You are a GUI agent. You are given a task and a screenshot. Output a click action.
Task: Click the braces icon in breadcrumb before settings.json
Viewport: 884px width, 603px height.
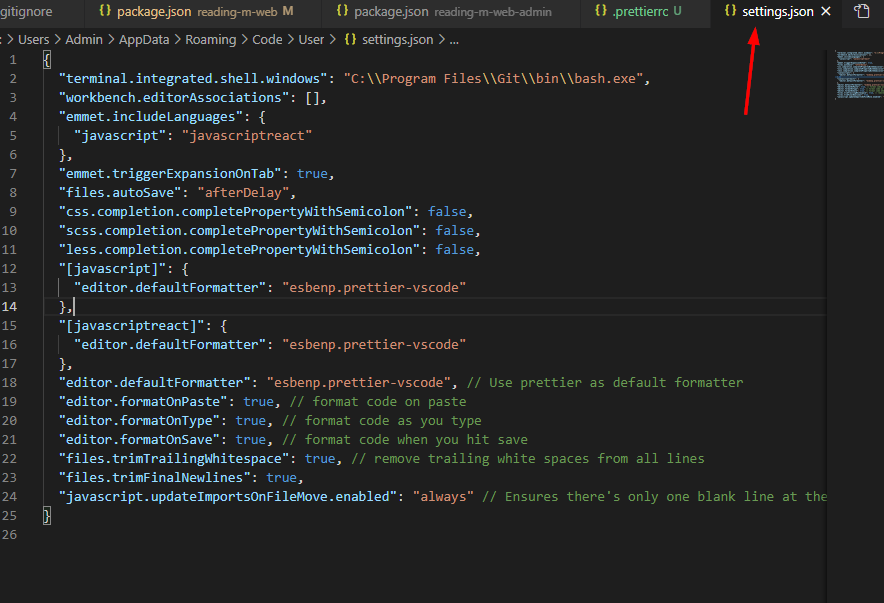pyautogui.click(x=350, y=40)
